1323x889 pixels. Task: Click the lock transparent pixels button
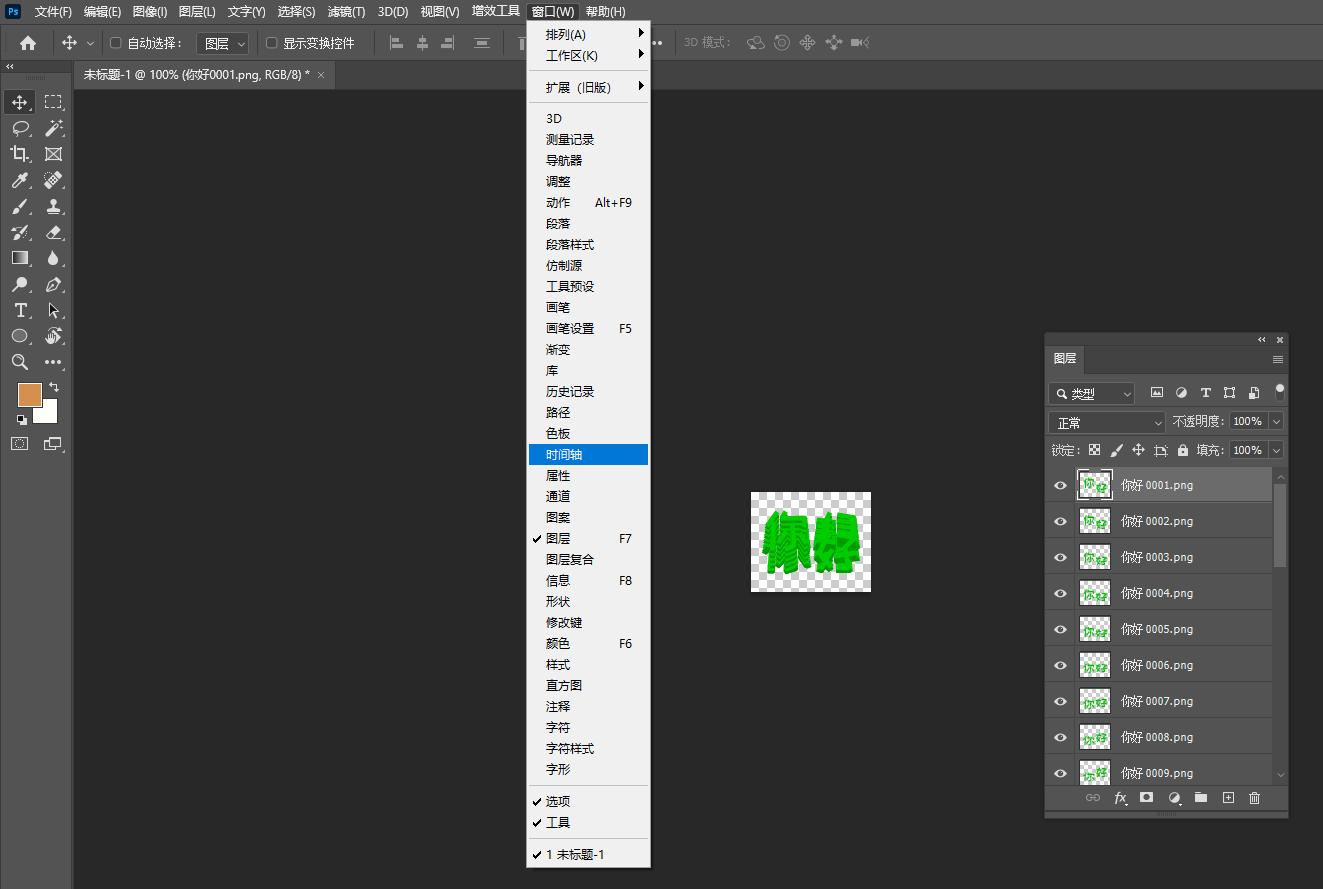tap(1094, 449)
